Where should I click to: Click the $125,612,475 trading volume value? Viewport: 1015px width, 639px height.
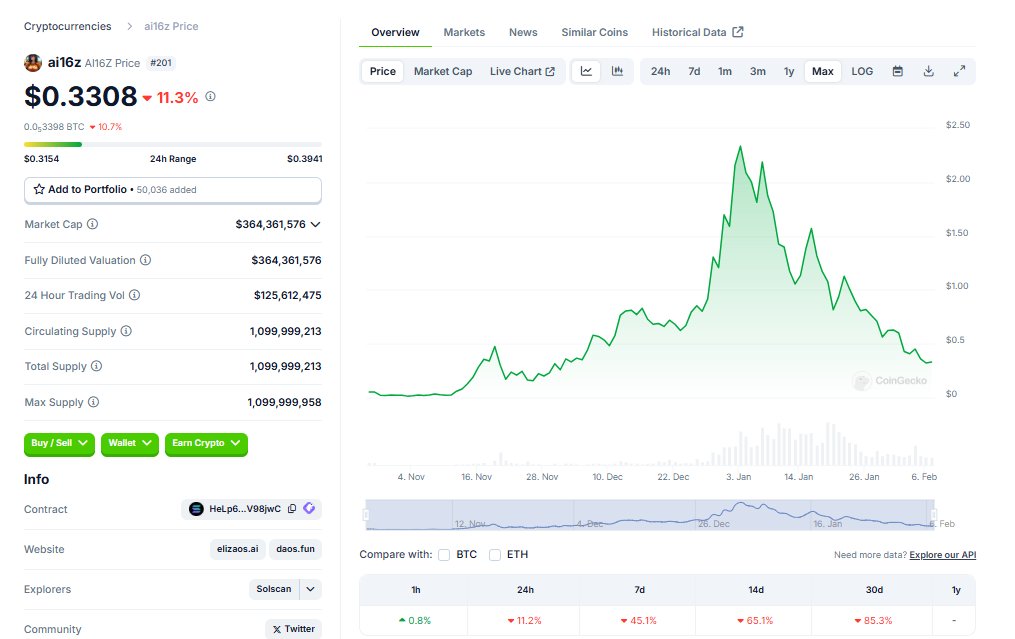287,295
